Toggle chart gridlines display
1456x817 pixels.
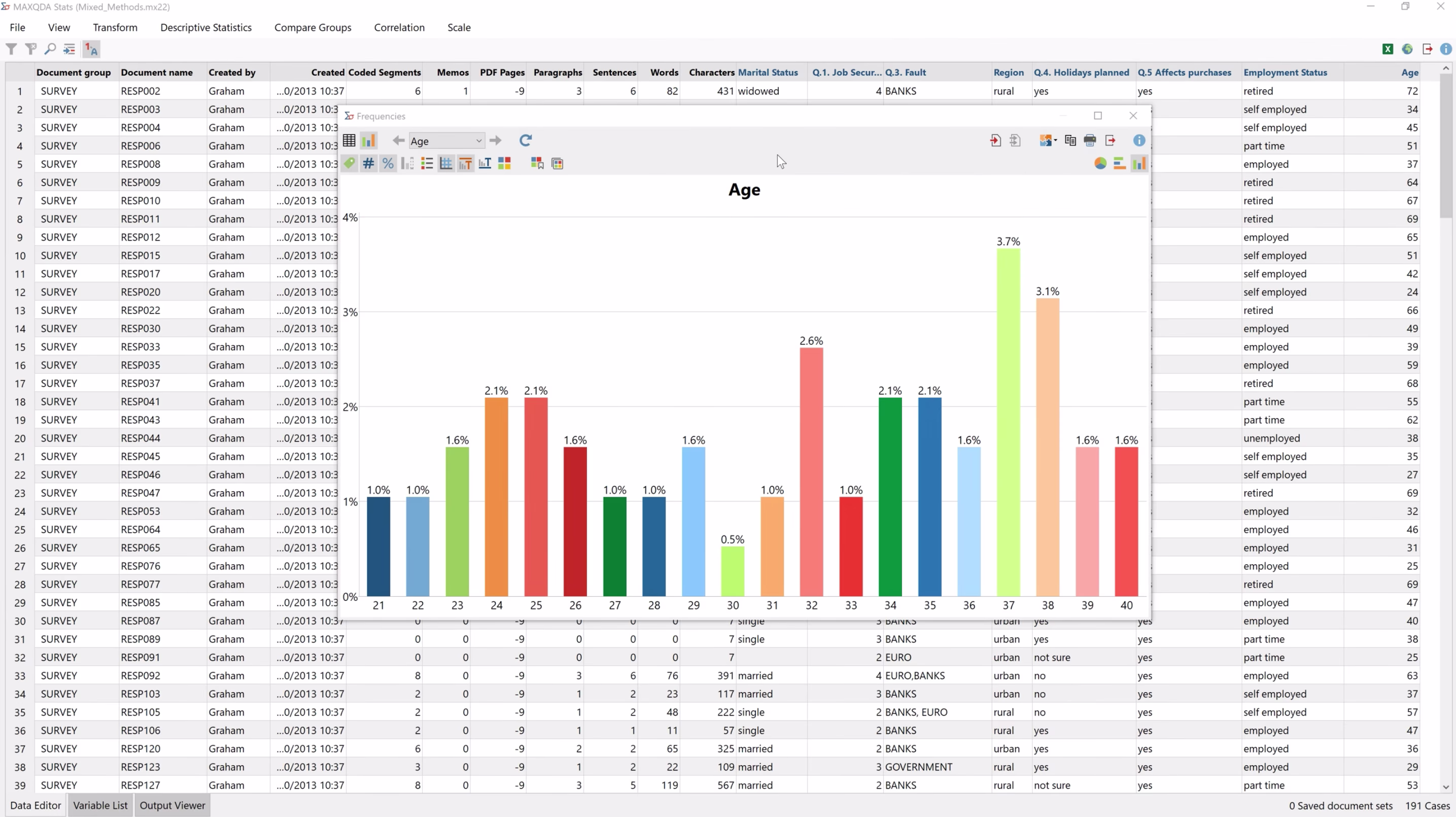(446, 164)
